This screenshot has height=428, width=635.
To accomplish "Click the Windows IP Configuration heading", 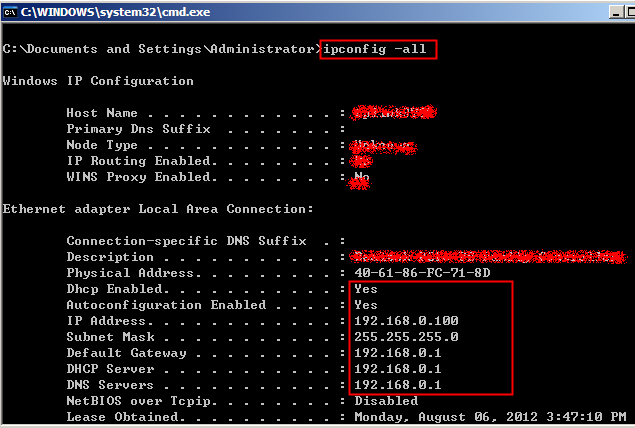I will [x=98, y=81].
